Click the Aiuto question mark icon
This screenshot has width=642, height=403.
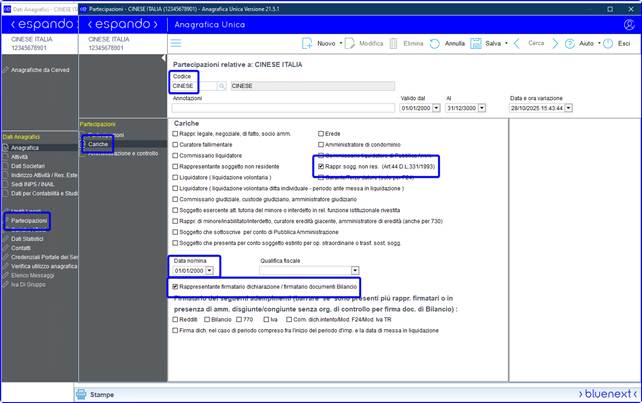point(570,43)
